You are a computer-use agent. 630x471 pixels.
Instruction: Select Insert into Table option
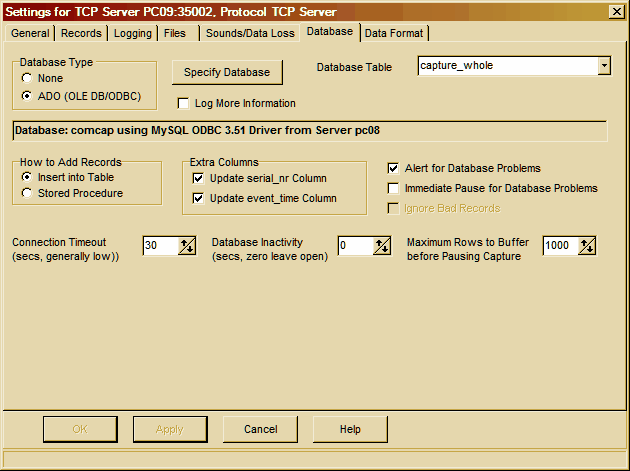[x=27, y=176]
